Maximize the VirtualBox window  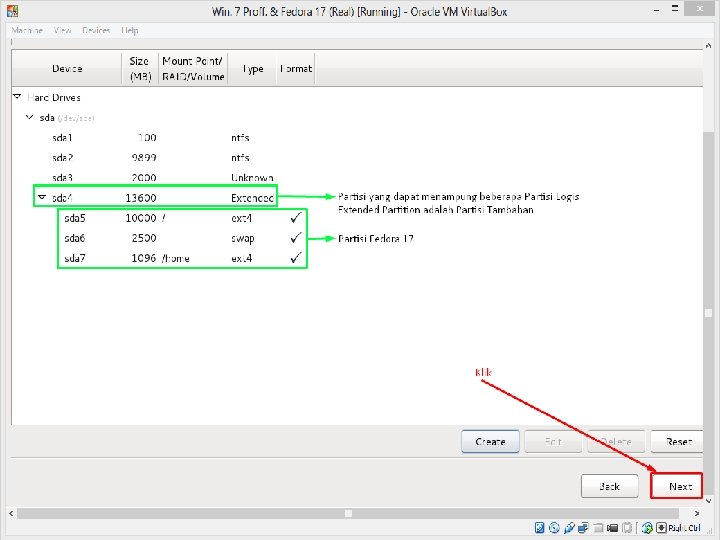(675, 8)
